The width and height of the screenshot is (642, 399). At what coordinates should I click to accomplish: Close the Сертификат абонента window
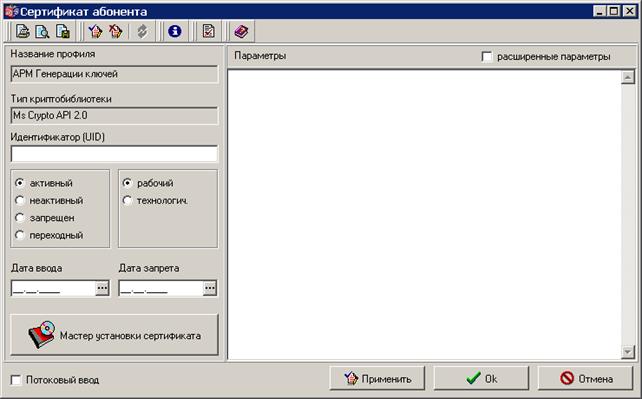coord(629,11)
